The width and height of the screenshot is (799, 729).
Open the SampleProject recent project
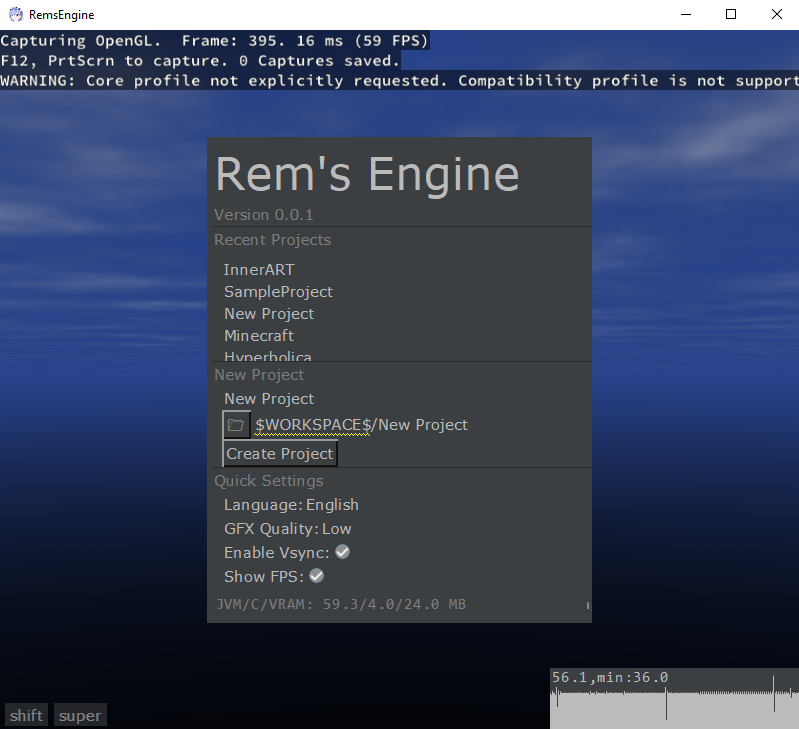click(278, 292)
